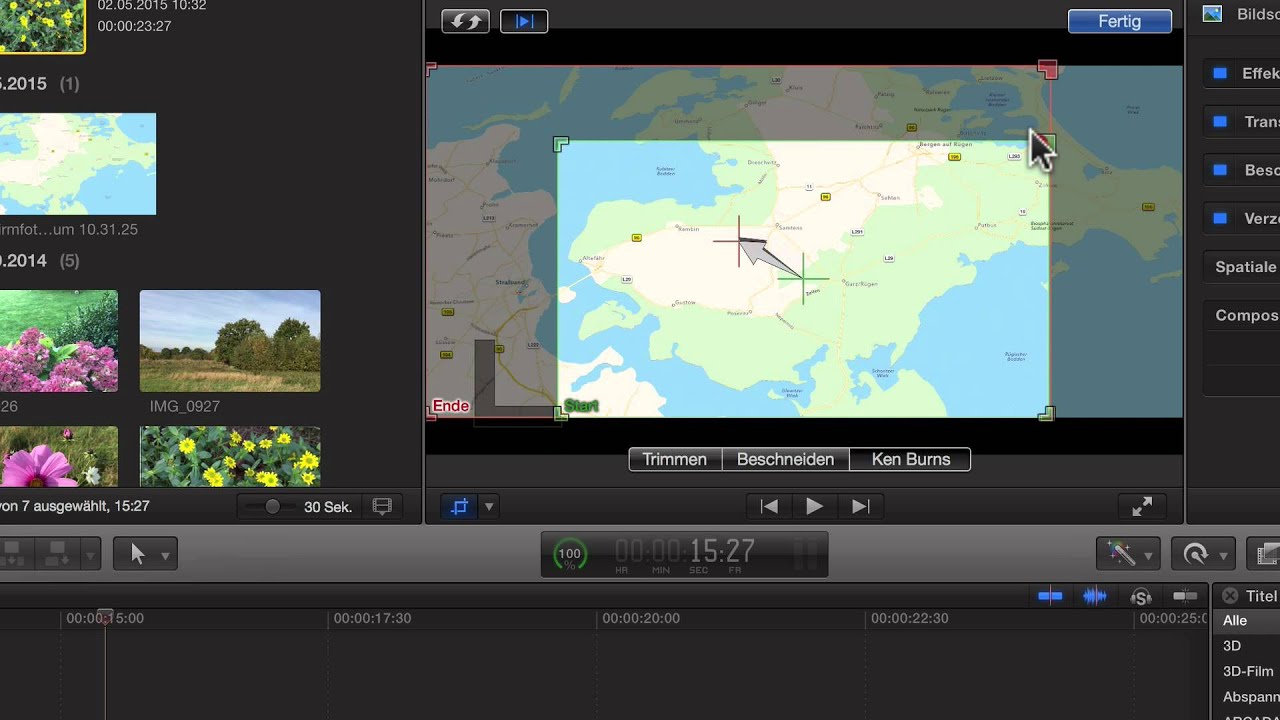
Task: Toggle timeline snapping
Action: [1185, 596]
